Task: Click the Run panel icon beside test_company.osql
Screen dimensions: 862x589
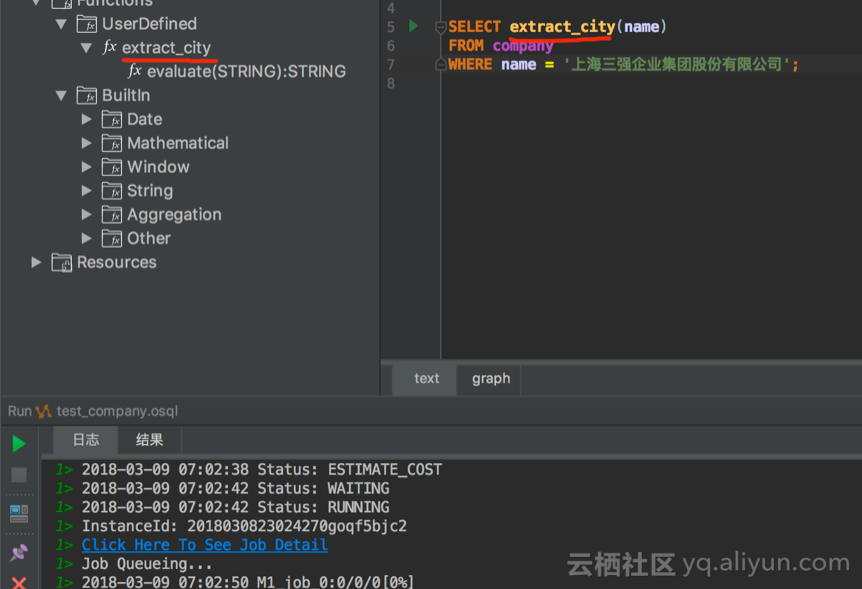Action: click(x=43, y=411)
